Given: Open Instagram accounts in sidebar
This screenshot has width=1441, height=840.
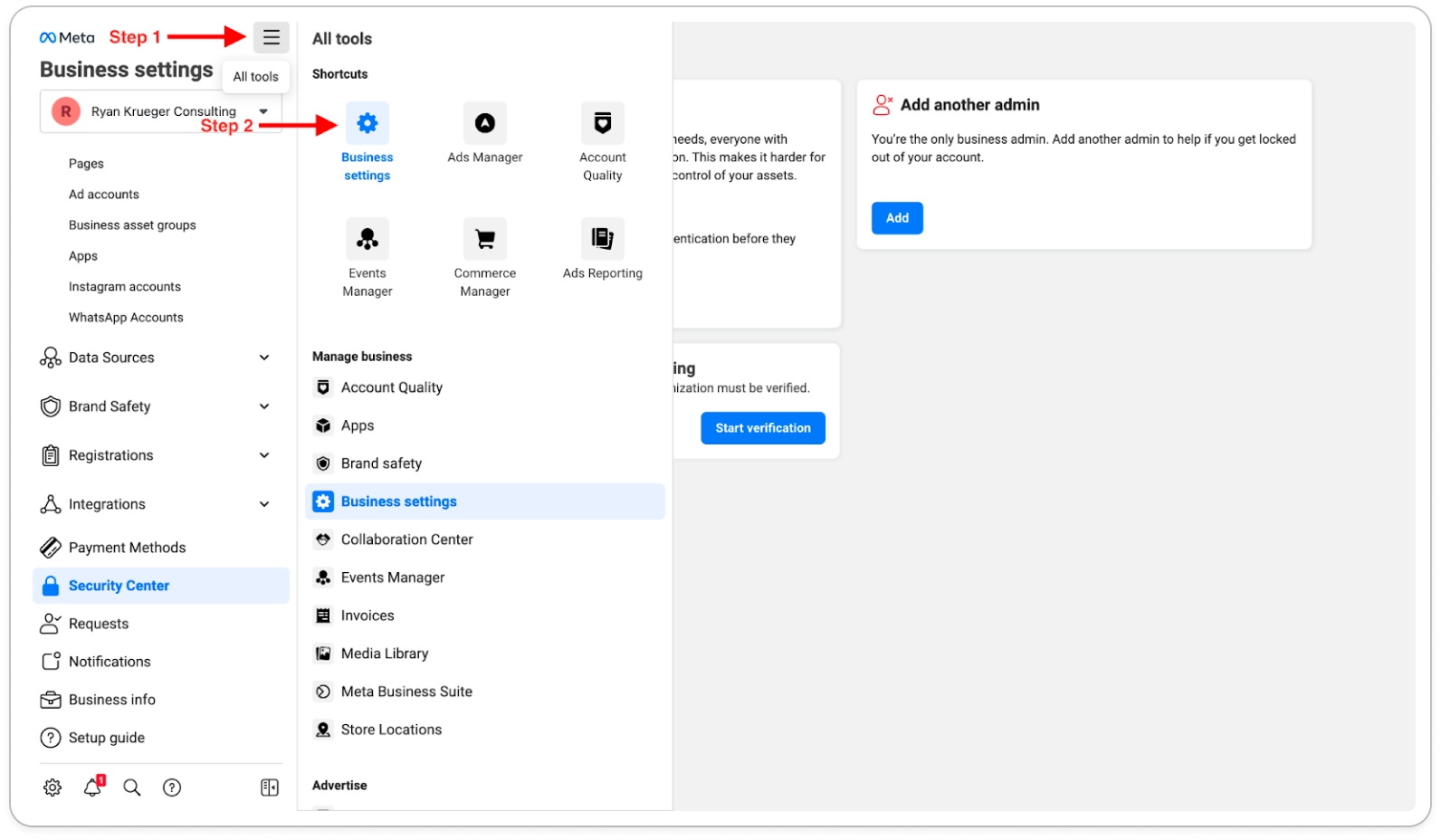Looking at the screenshot, I should click(x=125, y=287).
